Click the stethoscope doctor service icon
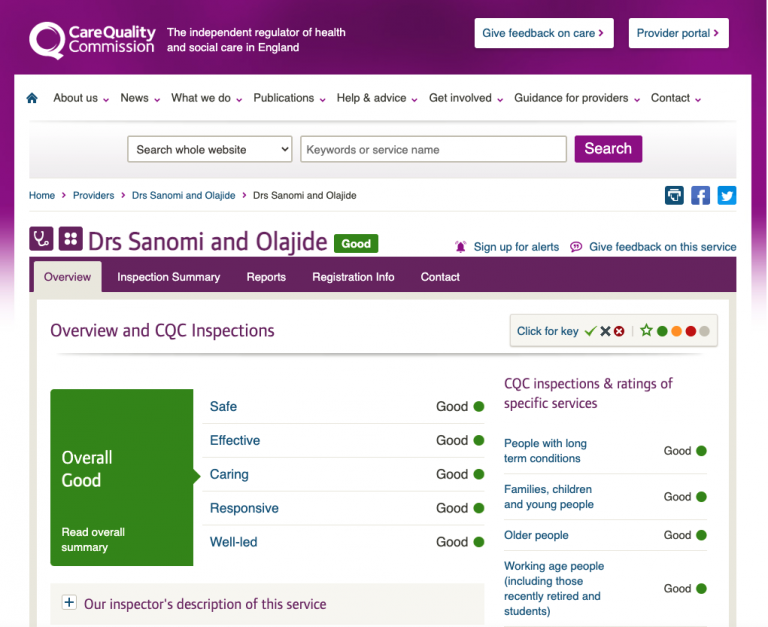Screen dimensions: 768x627 coord(41,239)
